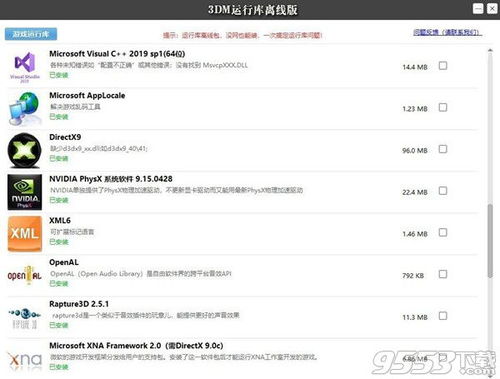Viewport: 500px width, 379px height.
Task: Minimize the 3DM runtime library window
Action: pyautogui.click(x=478, y=9)
